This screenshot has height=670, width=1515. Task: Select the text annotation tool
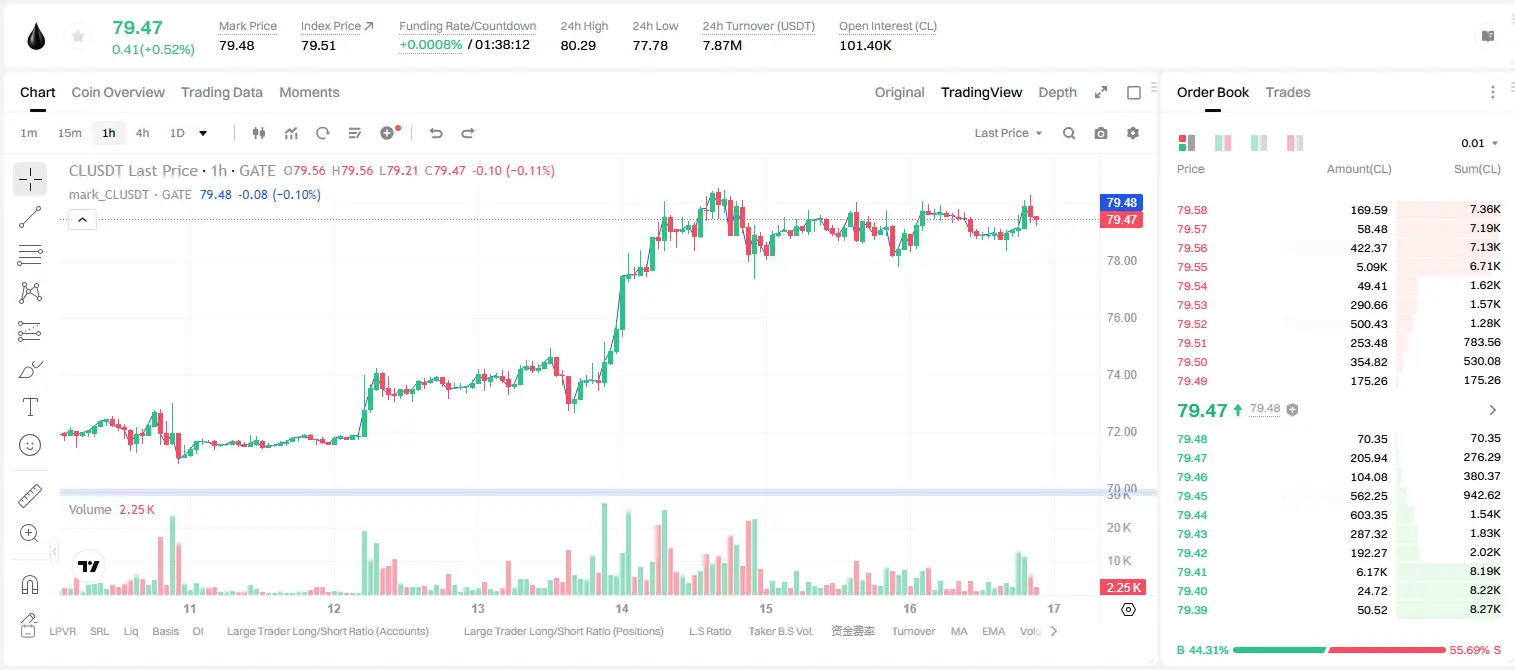tap(30, 407)
